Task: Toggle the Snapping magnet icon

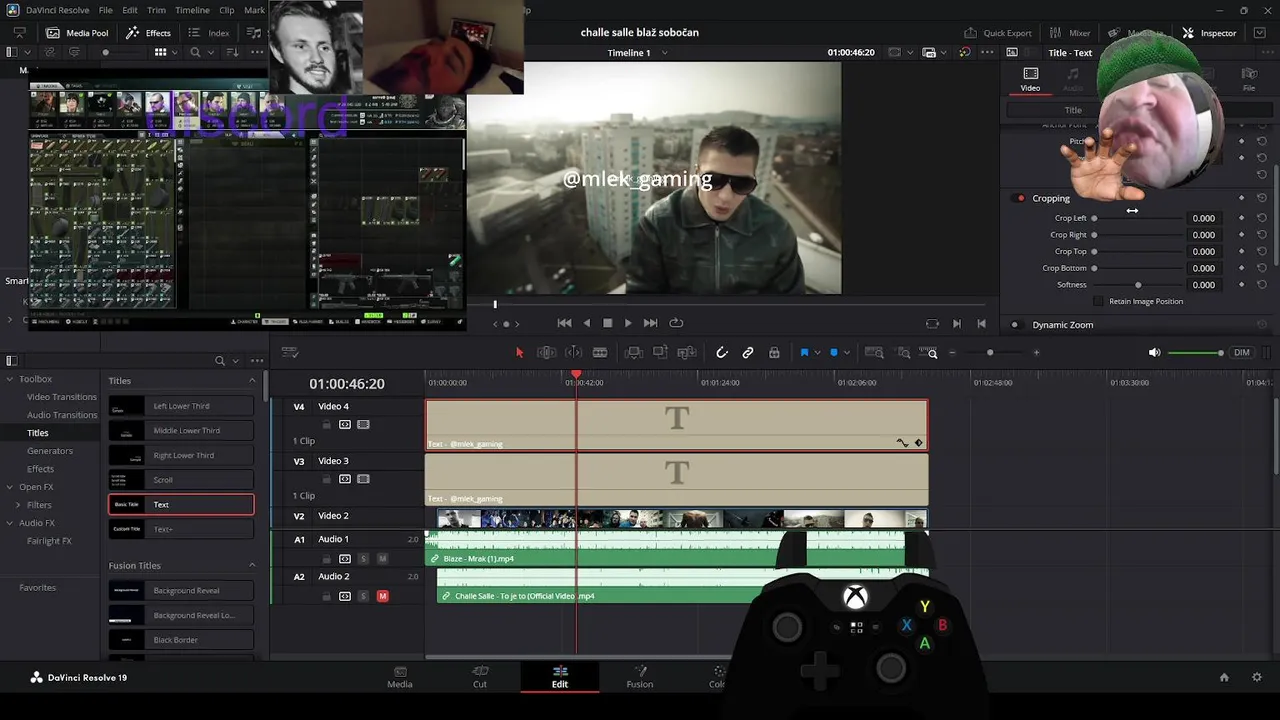Action: (722, 352)
